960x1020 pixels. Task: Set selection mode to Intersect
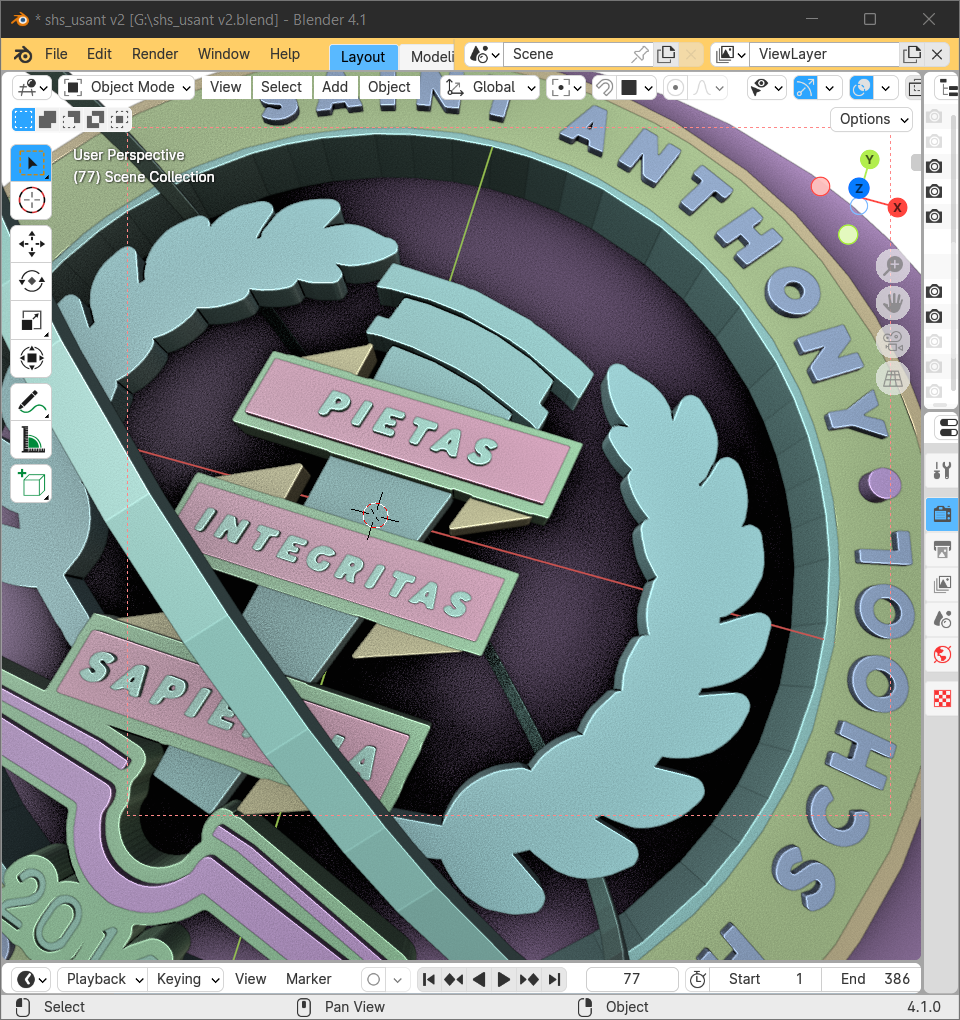[120, 120]
